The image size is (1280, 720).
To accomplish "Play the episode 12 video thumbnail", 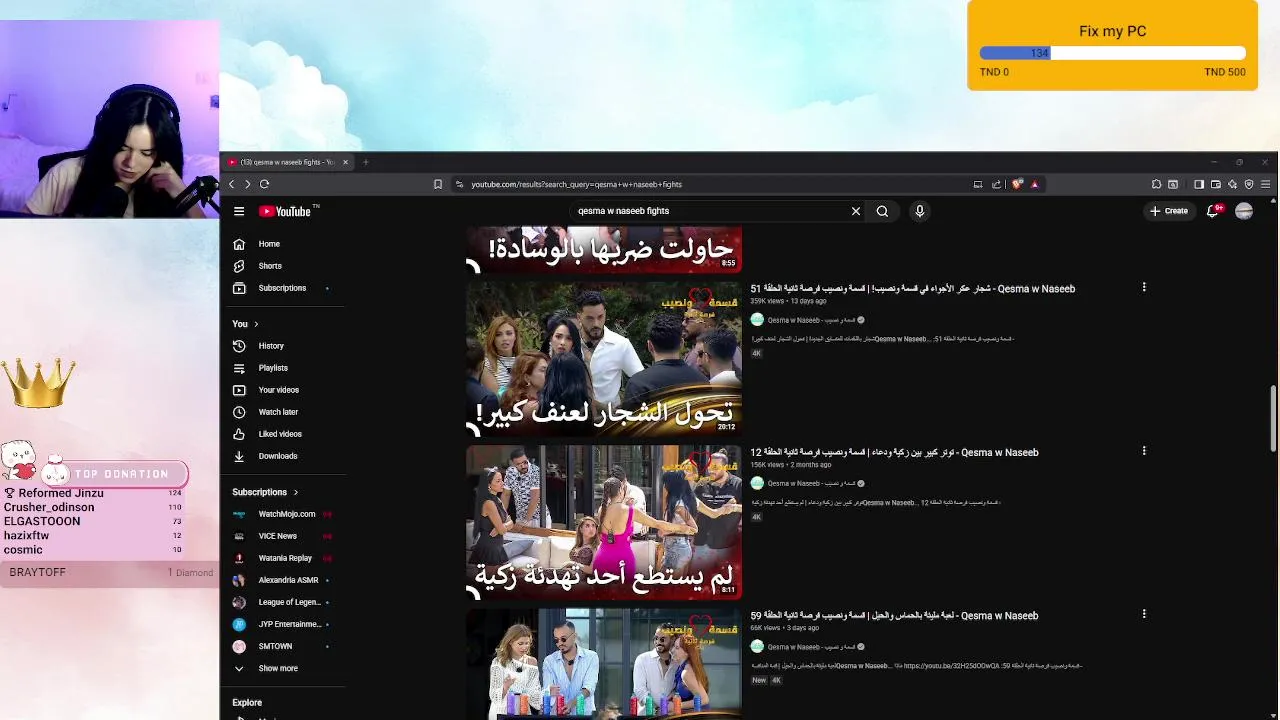I will [604, 522].
